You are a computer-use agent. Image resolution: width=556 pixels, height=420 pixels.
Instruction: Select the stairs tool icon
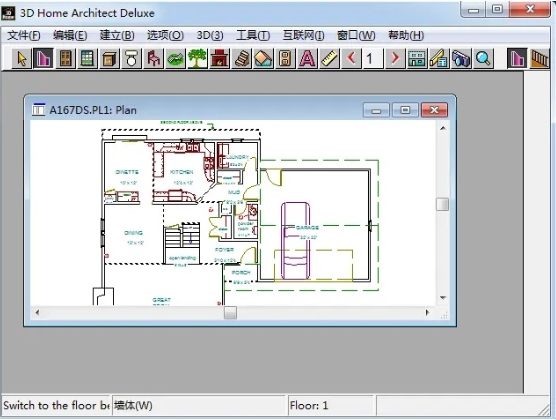[x=241, y=59]
